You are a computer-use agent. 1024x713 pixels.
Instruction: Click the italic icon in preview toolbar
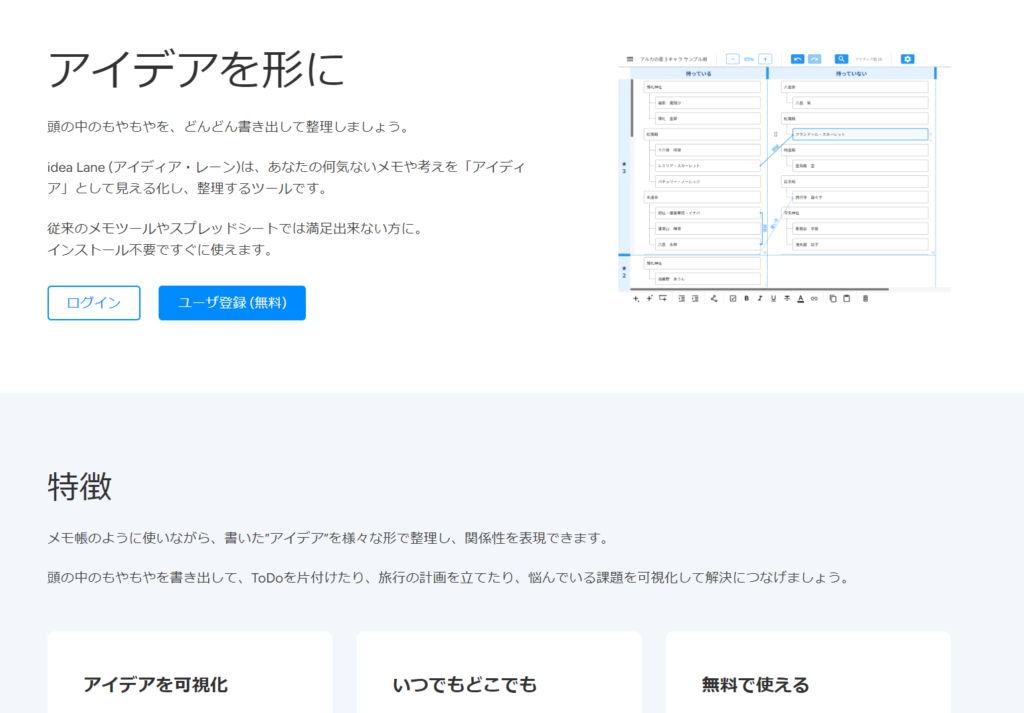[760, 298]
